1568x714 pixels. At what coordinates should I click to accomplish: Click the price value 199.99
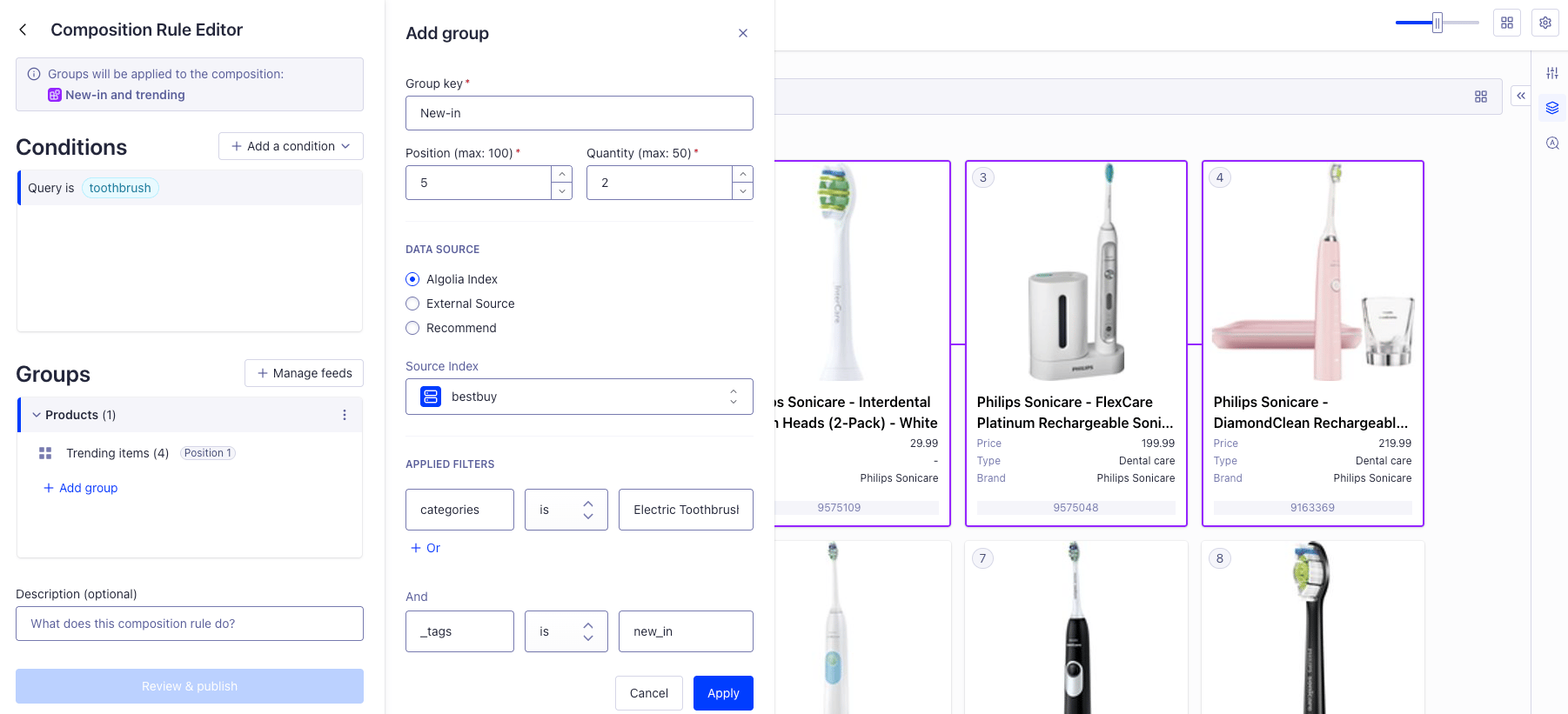1158,444
